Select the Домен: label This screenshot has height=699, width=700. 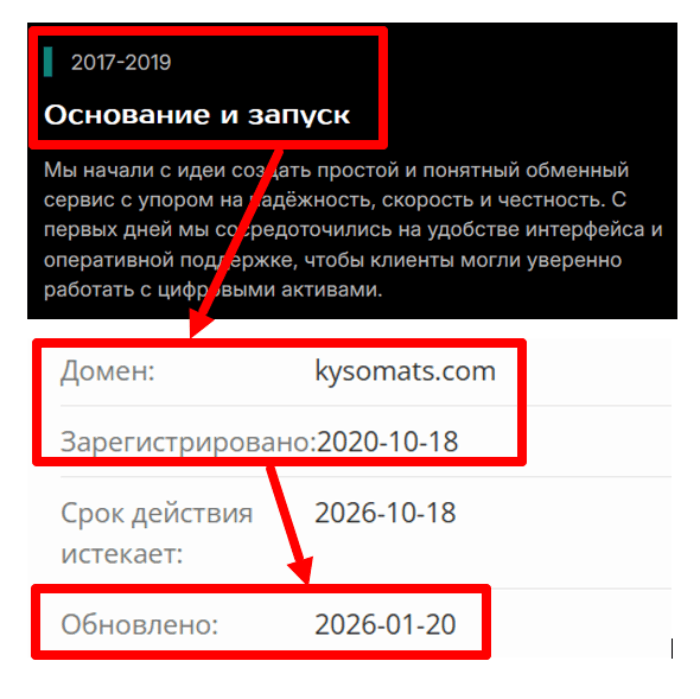(x=108, y=371)
